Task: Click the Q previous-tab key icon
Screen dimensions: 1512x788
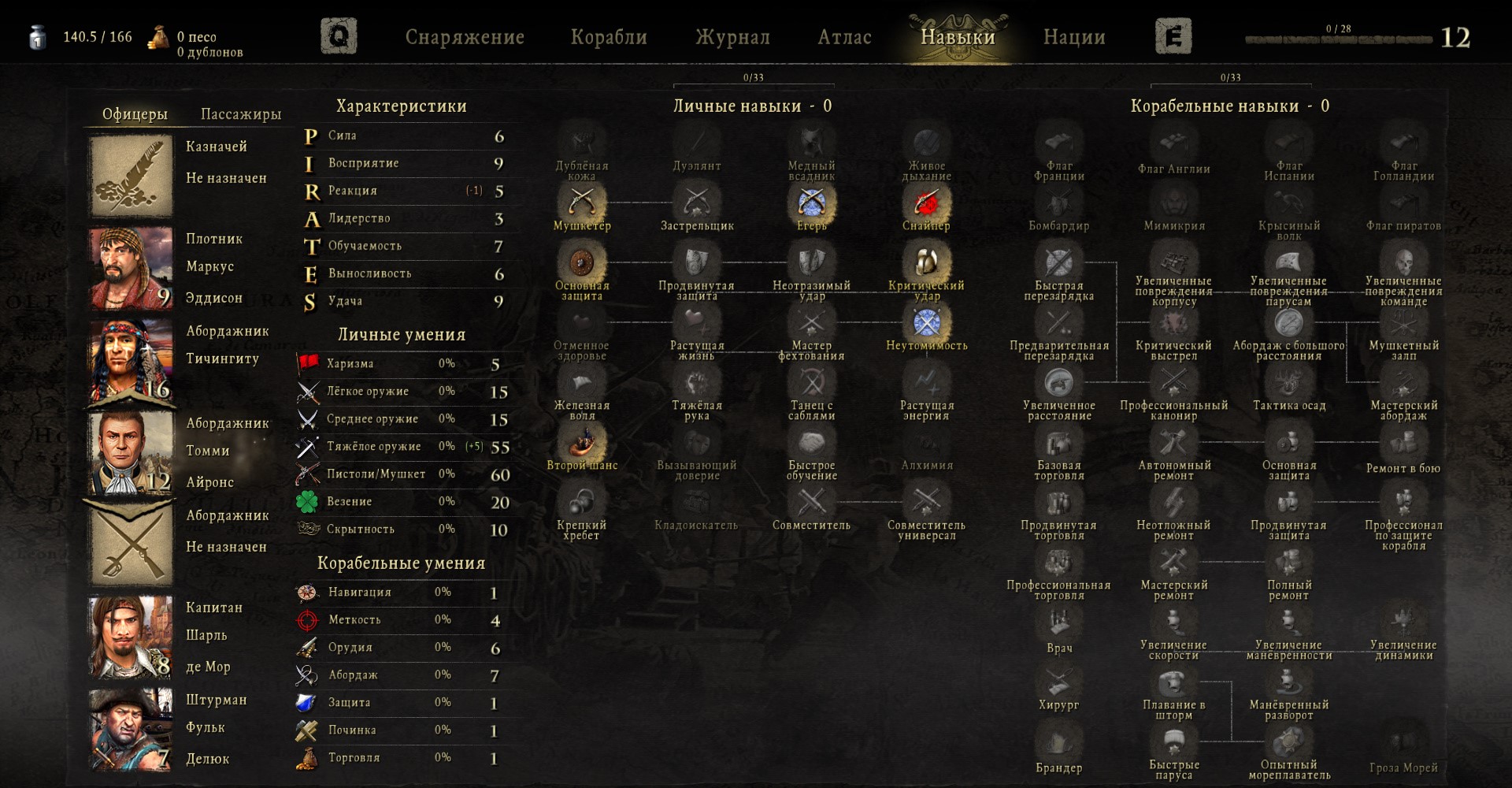Action: click(x=339, y=36)
